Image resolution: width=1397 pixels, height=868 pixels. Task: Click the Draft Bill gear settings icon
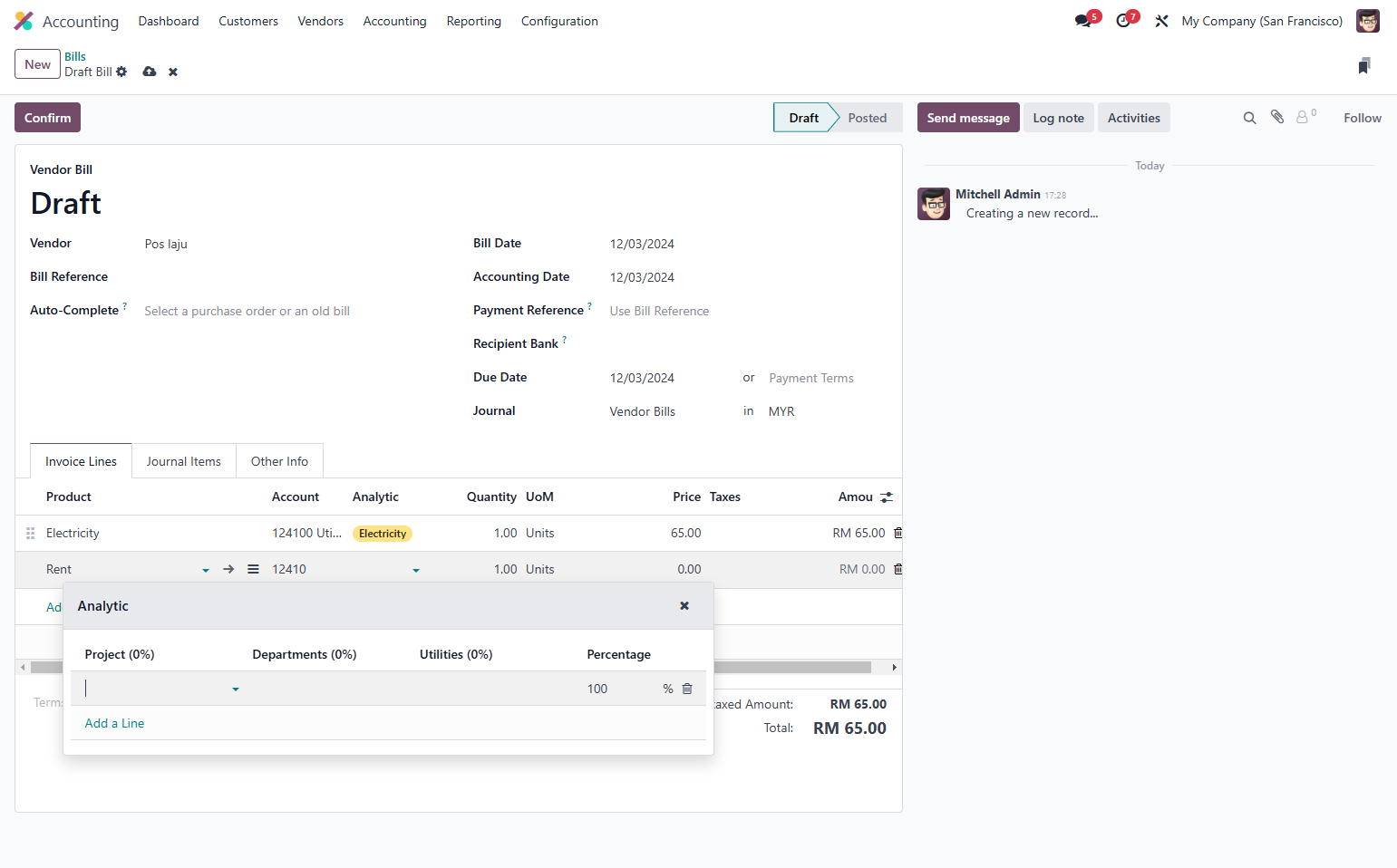click(x=121, y=72)
